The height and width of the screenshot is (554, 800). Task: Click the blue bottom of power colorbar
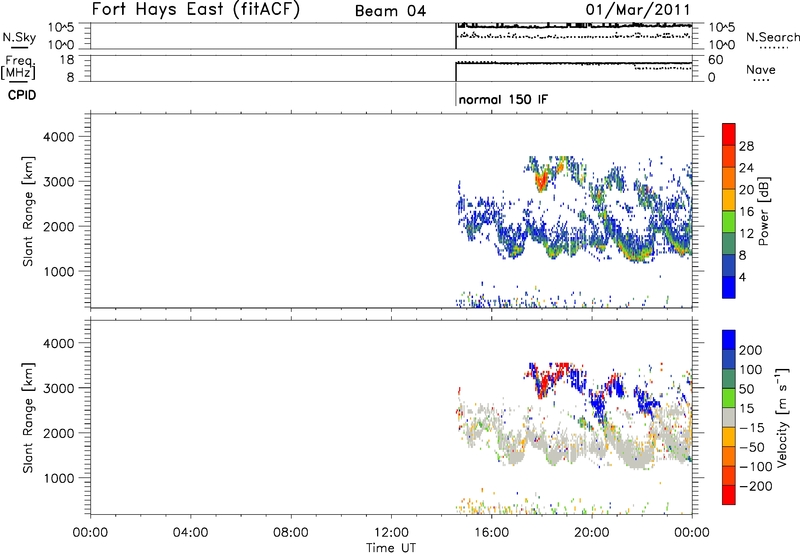click(x=729, y=287)
